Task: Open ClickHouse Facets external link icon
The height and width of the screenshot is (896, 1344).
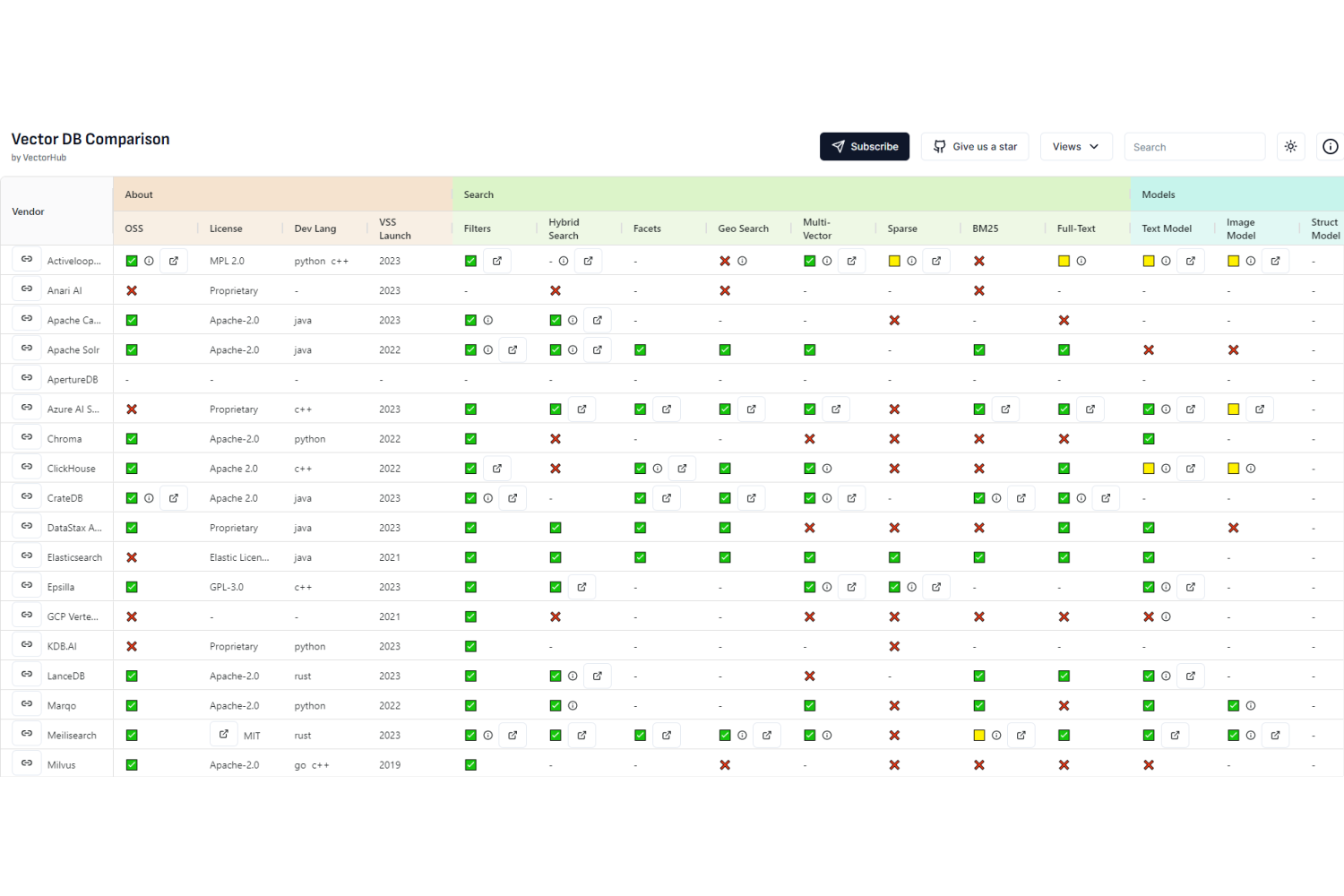Action: pos(682,468)
